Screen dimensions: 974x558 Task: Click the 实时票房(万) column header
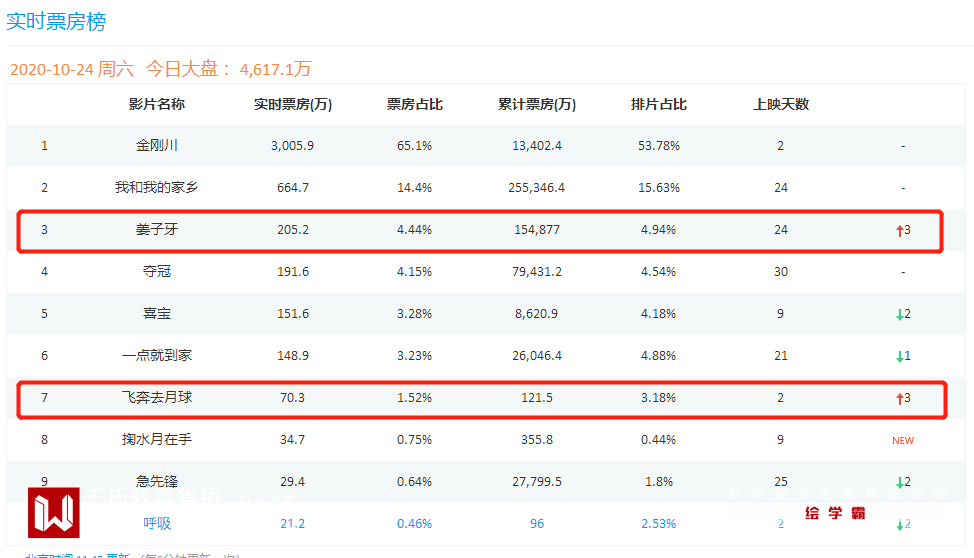click(293, 104)
